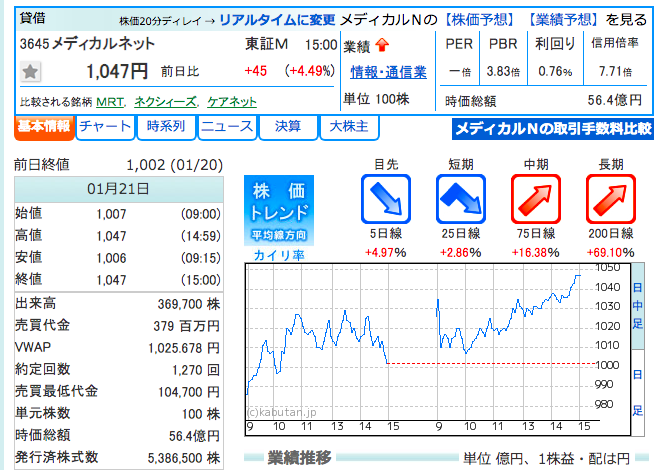This screenshot has width=659, height=470.
Task: Click the 安値 1,006 value
Action: tap(111, 258)
